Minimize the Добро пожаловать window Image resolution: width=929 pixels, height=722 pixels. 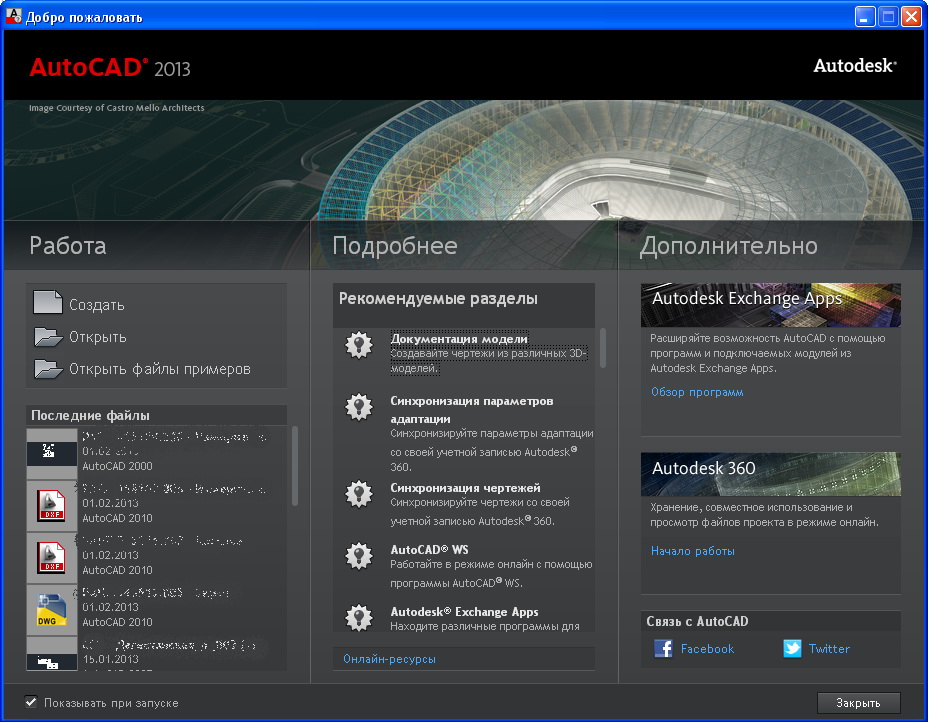click(865, 17)
